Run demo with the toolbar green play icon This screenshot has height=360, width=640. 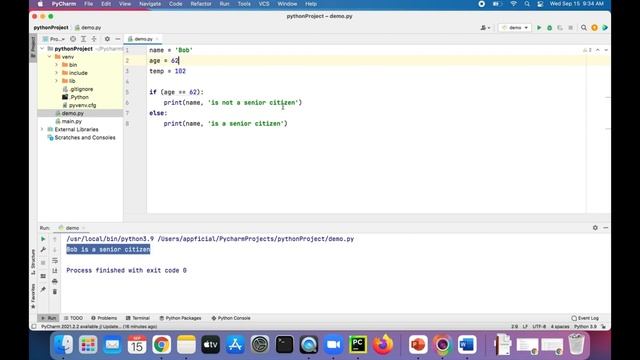pos(539,28)
